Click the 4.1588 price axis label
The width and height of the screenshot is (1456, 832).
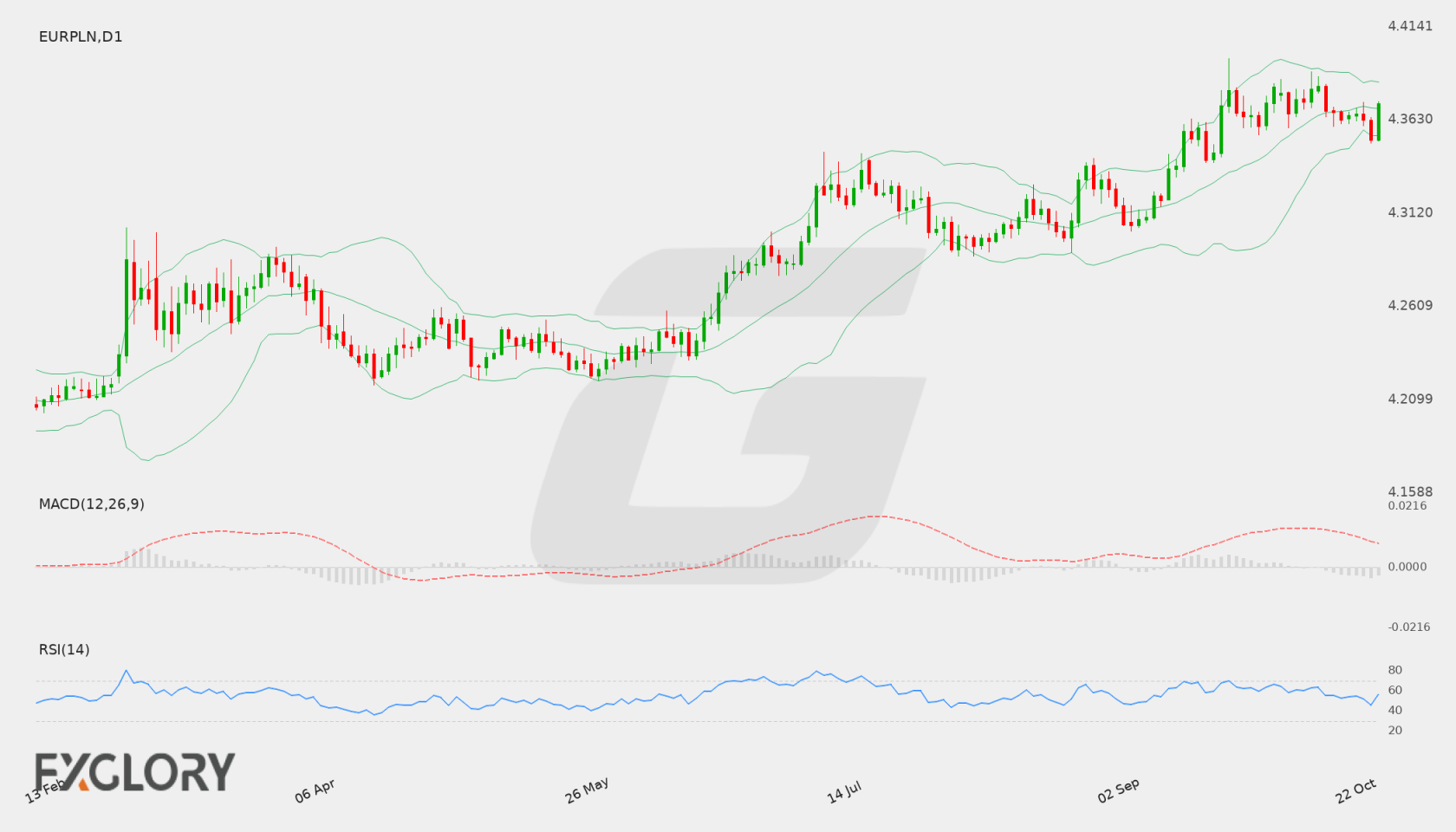1410,491
